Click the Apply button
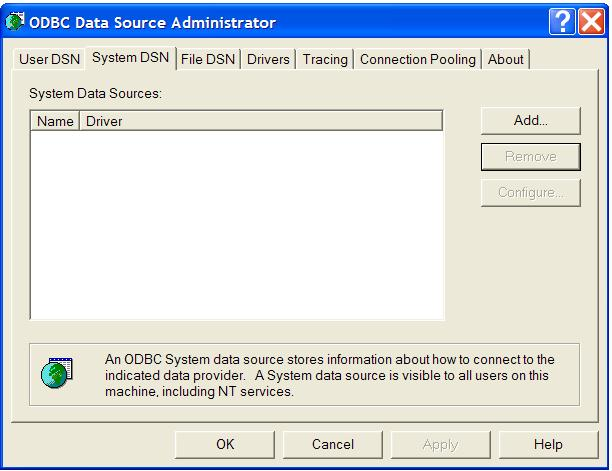Screen dimensions: 612x471 tap(440, 444)
